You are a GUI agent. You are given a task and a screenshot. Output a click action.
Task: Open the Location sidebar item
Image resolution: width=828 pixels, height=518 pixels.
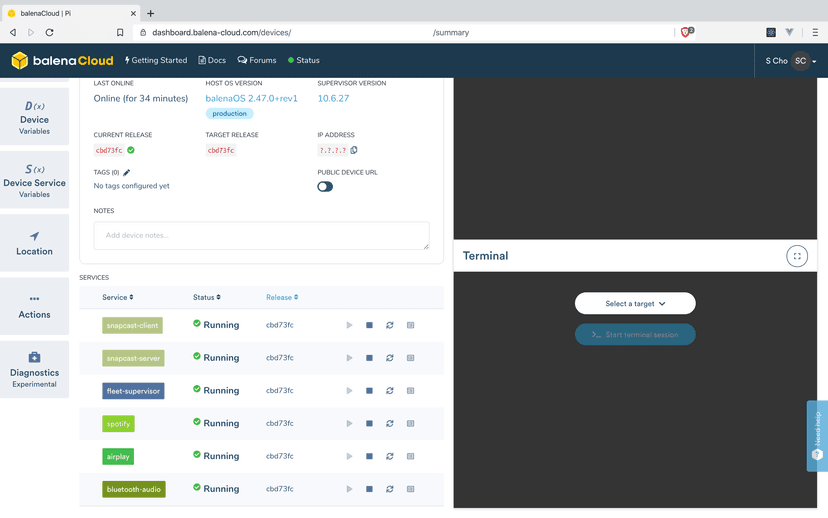tap(35, 243)
